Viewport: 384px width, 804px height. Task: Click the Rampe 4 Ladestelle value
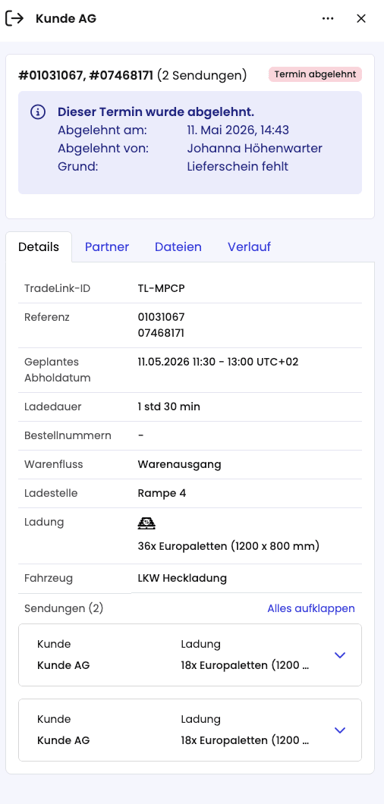[x=161, y=493]
